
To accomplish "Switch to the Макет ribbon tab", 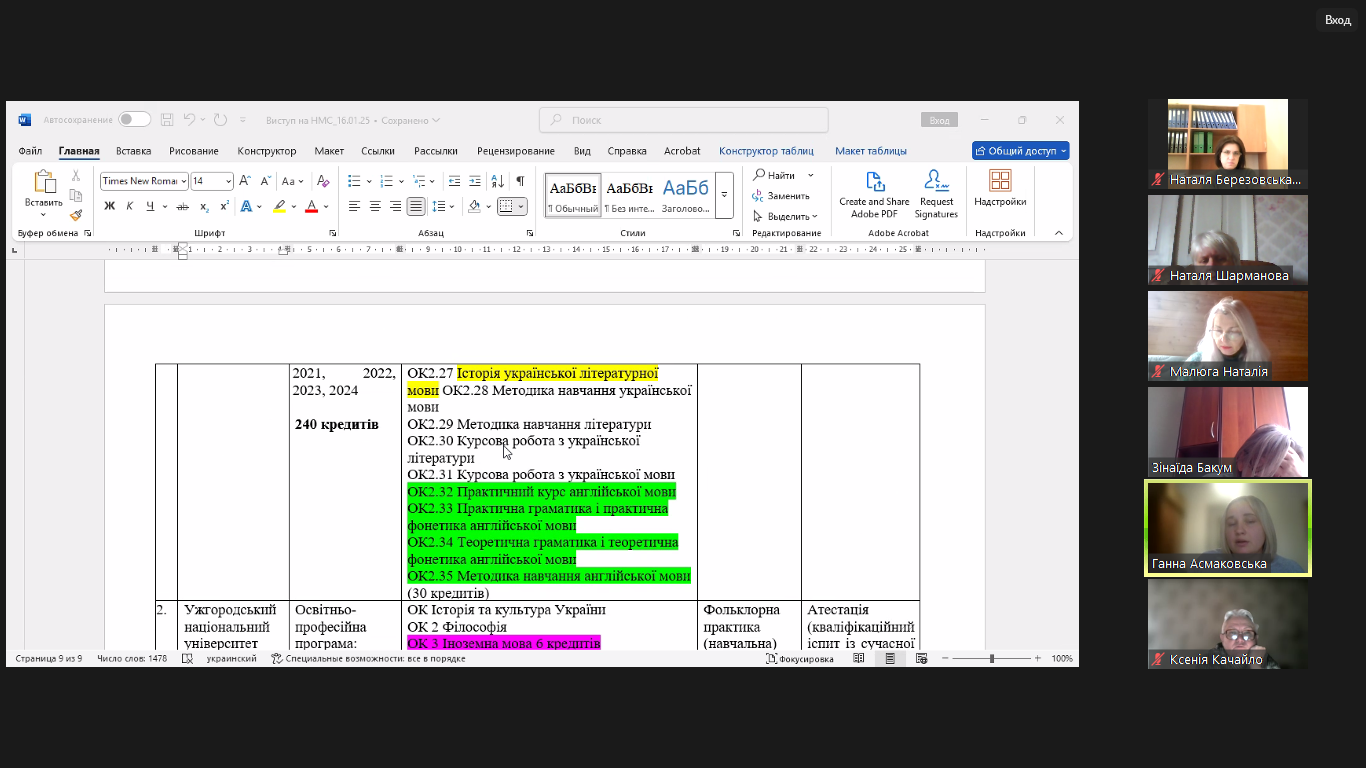I will [329, 151].
